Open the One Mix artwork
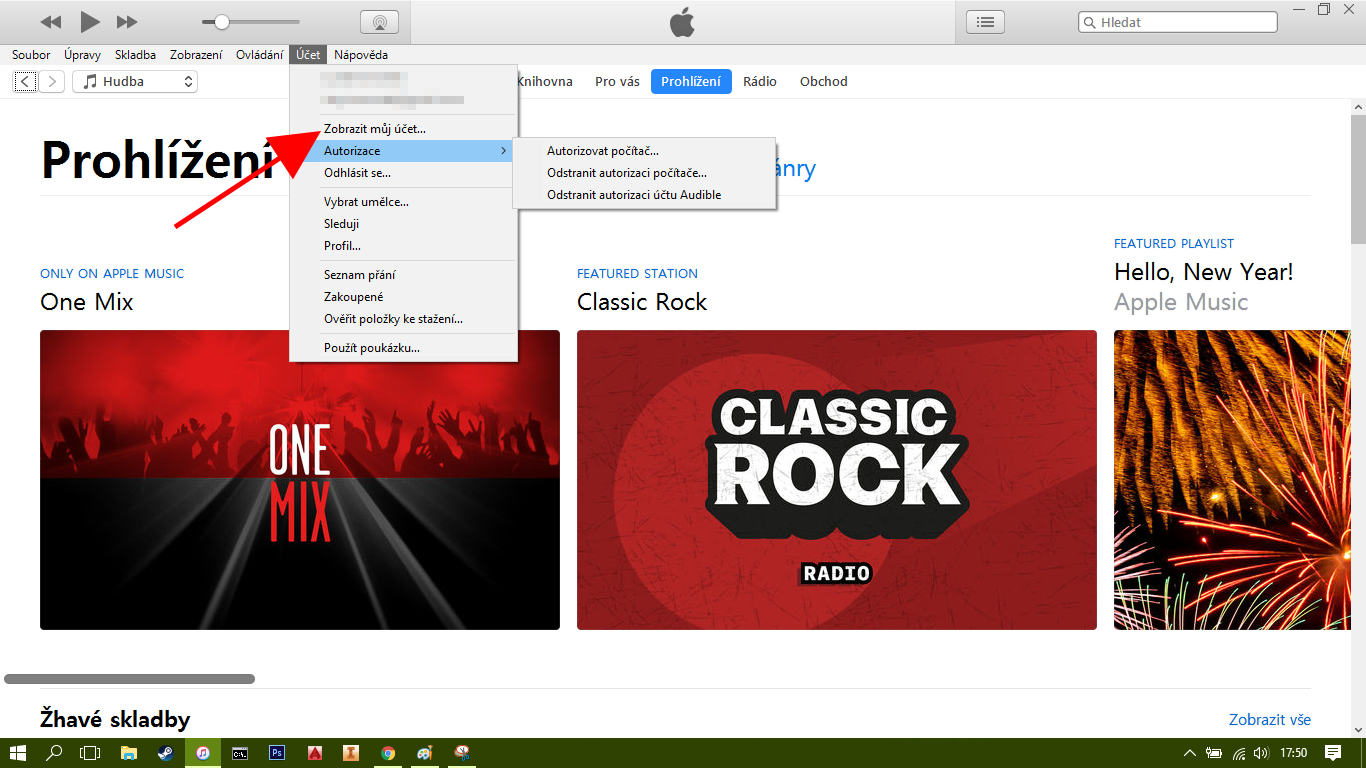Viewport: 1366px width, 768px height. (x=300, y=480)
